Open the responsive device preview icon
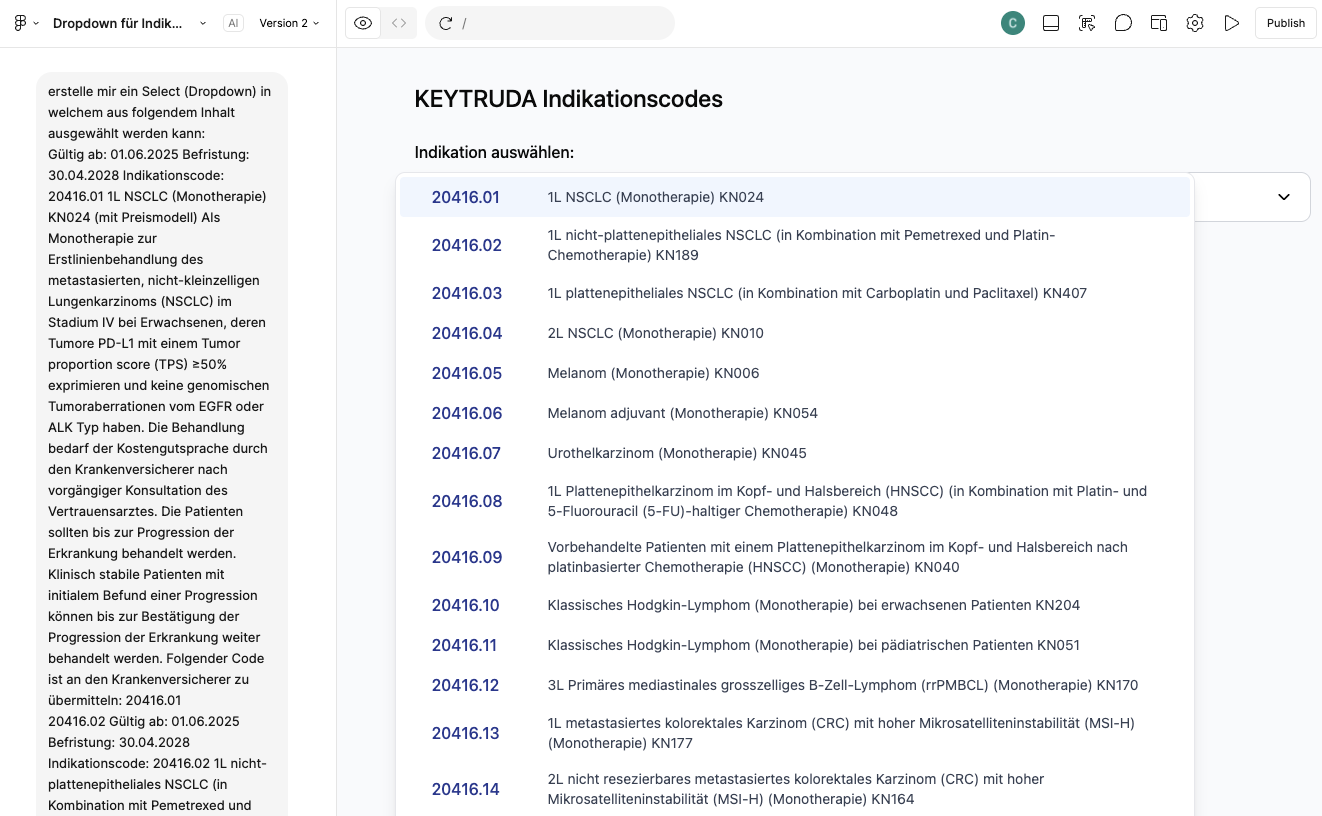The height and width of the screenshot is (816, 1322). coord(1159,23)
